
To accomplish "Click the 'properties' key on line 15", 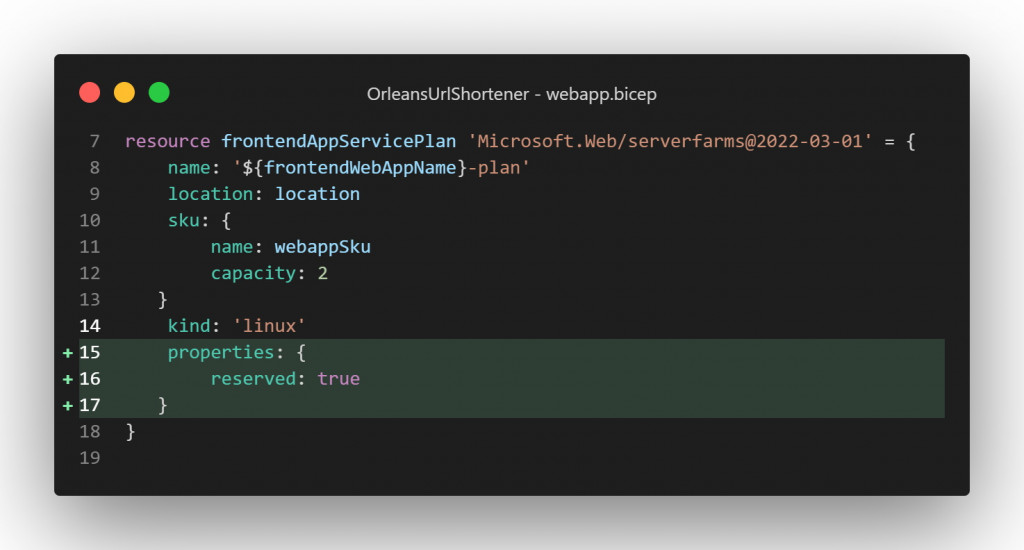I will [x=220, y=353].
